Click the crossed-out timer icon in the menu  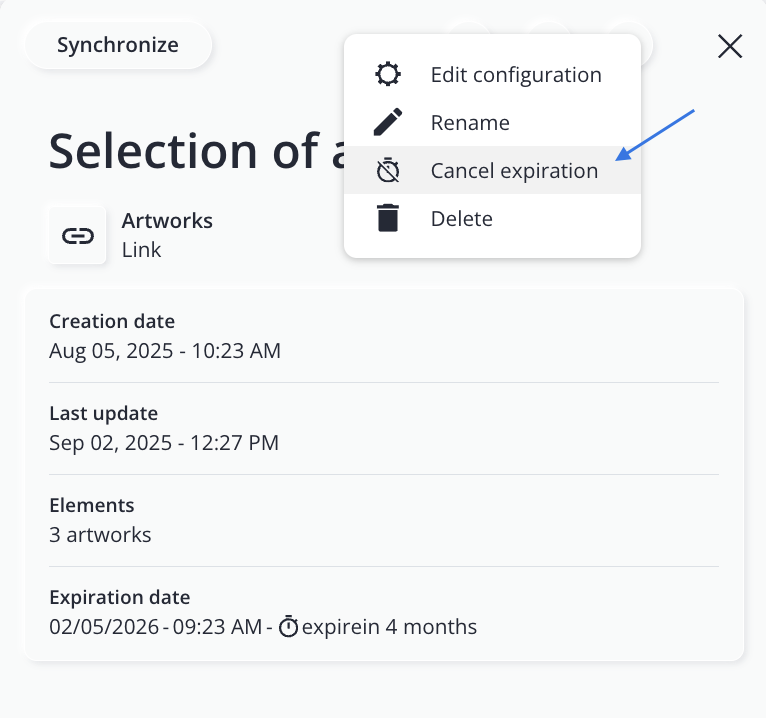(x=388, y=171)
